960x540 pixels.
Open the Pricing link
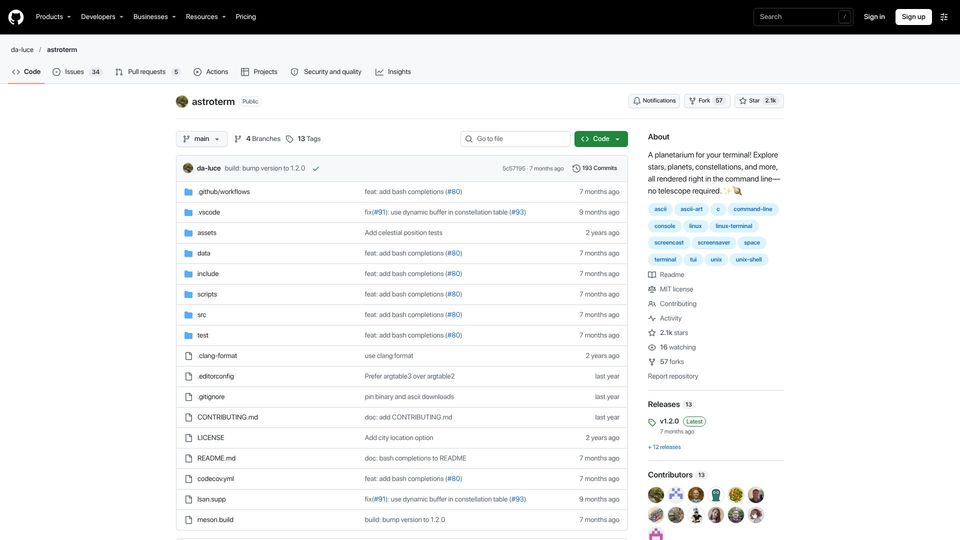pos(246,17)
